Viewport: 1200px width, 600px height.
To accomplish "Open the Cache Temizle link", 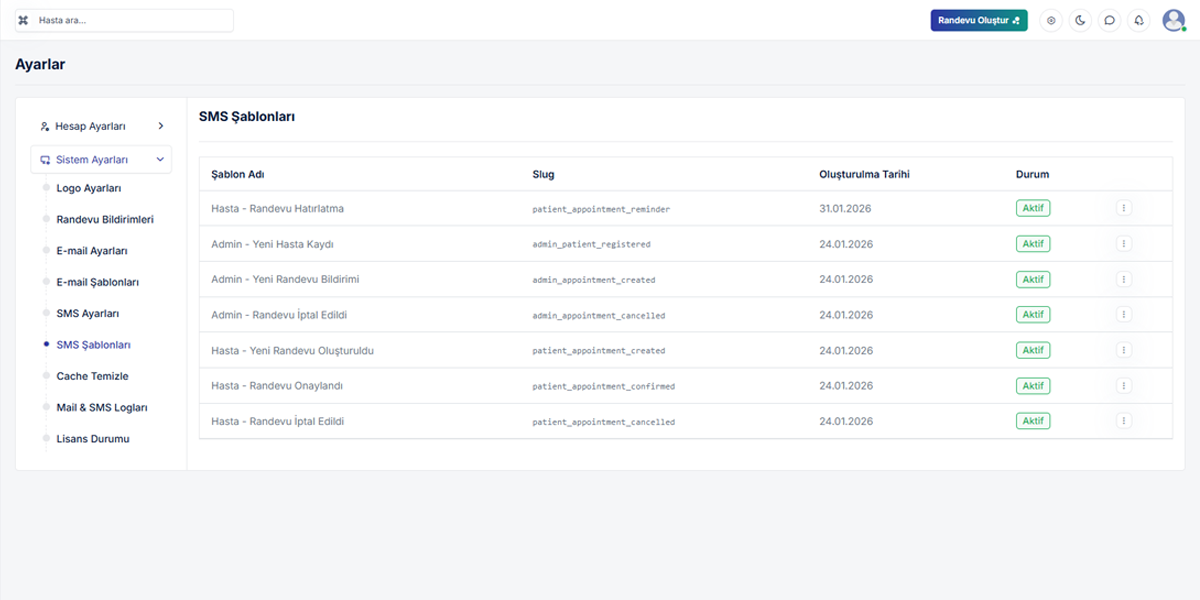I will [x=92, y=376].
